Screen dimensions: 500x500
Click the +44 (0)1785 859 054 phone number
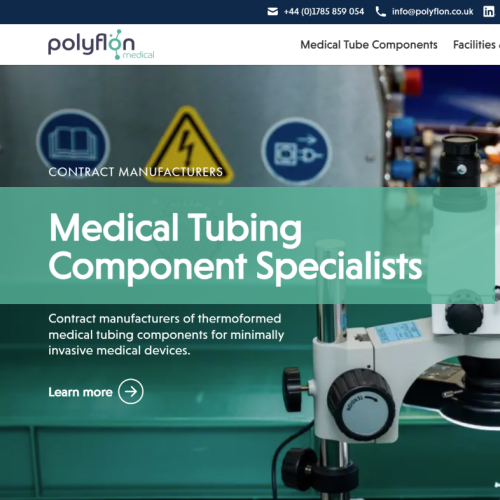324,12
